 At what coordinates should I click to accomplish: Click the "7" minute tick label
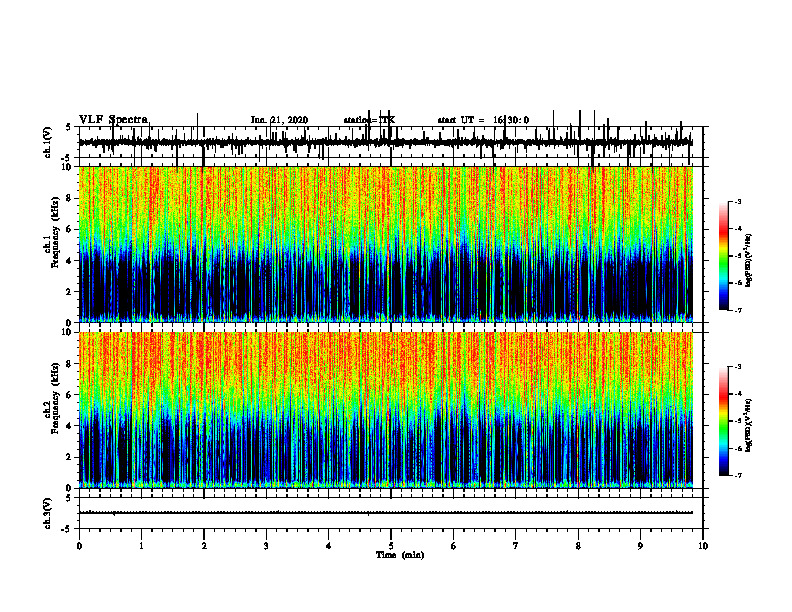tap(516, 546)
